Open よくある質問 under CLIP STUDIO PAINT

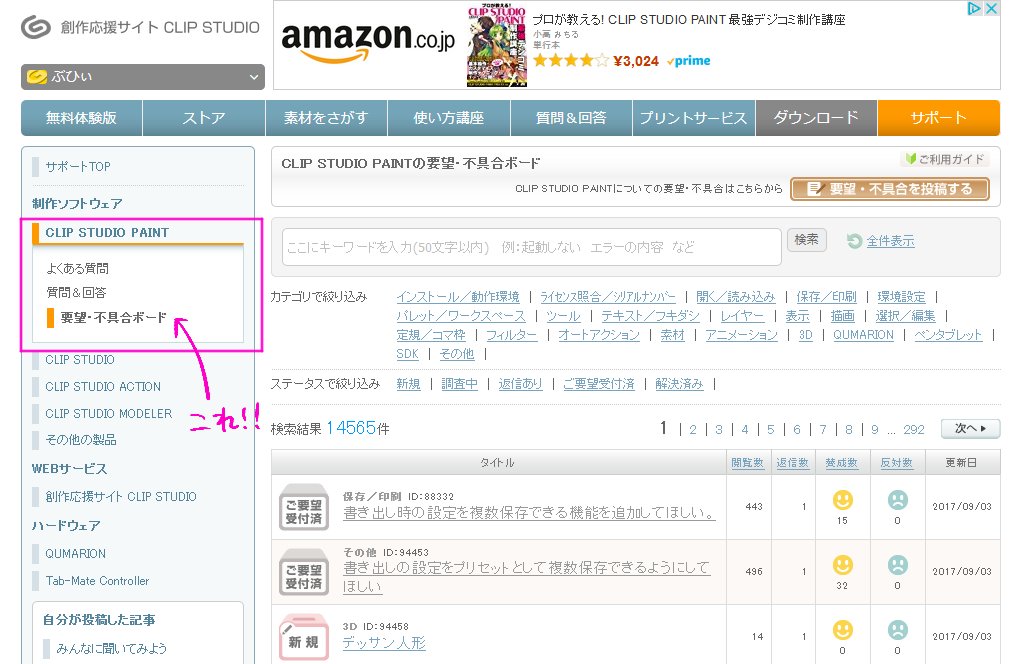coord(77,268)
